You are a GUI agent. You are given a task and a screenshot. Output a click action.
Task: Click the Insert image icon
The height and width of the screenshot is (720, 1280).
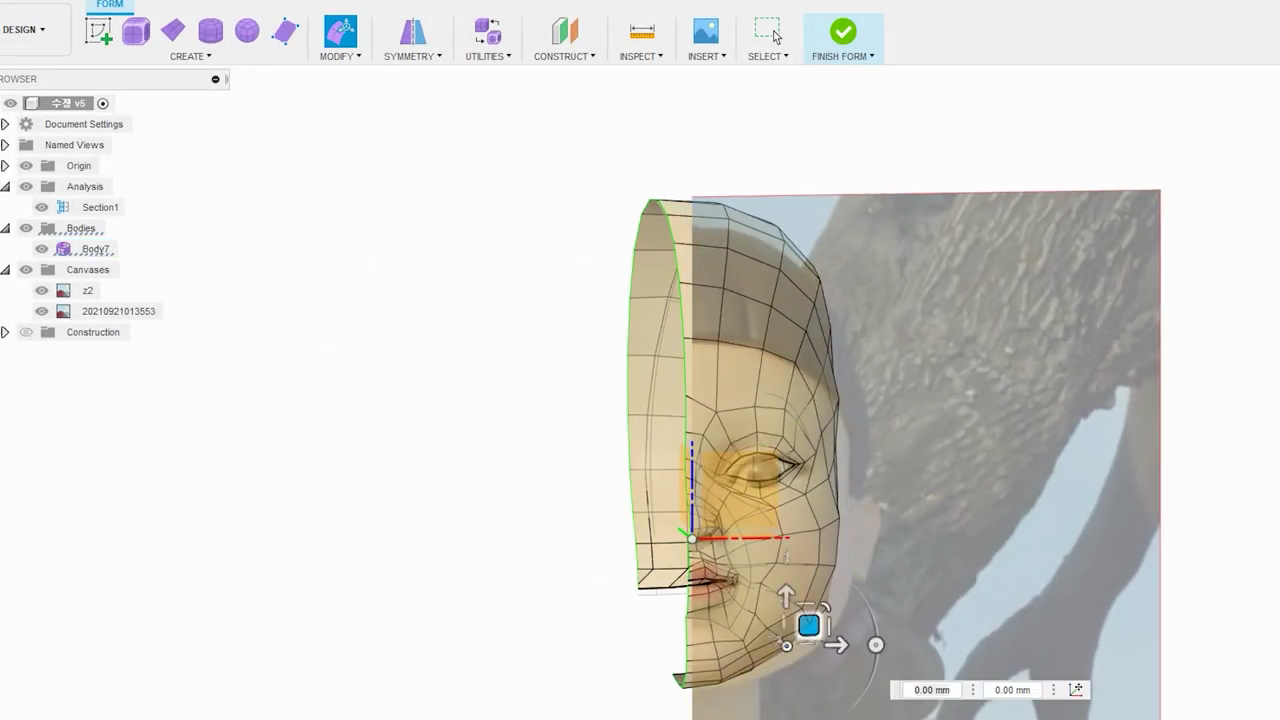[706, 31]
